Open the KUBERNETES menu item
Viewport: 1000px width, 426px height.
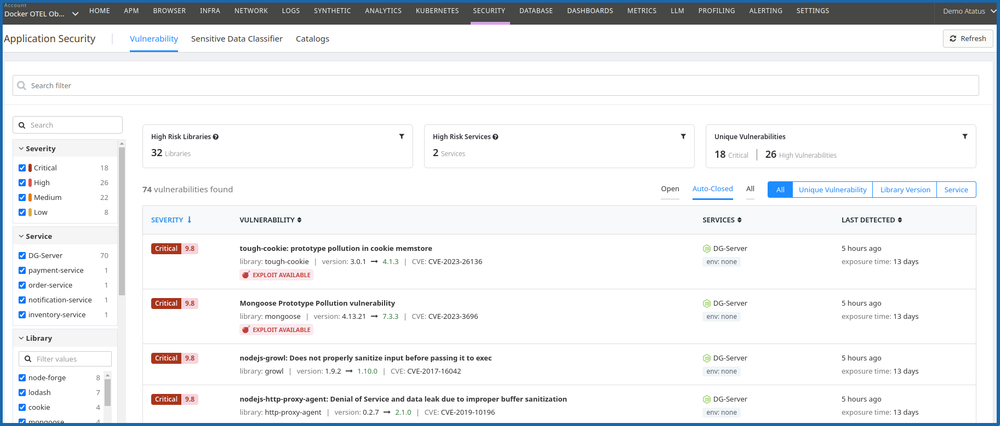[437, 11]
